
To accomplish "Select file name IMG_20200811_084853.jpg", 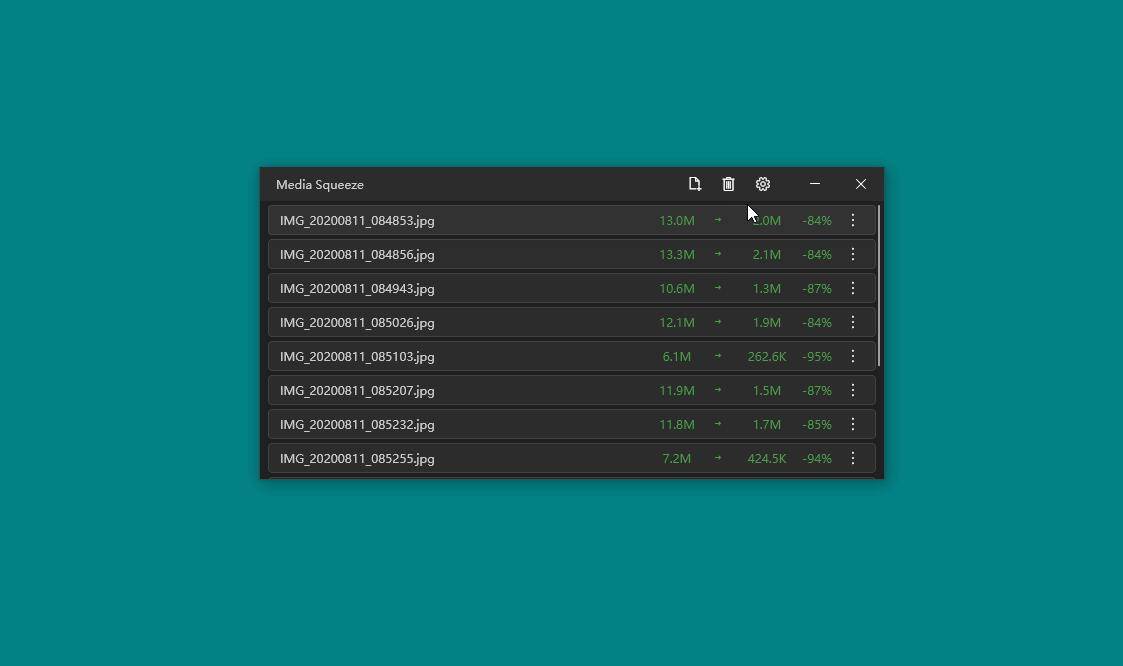I will [x=357, y=221].
